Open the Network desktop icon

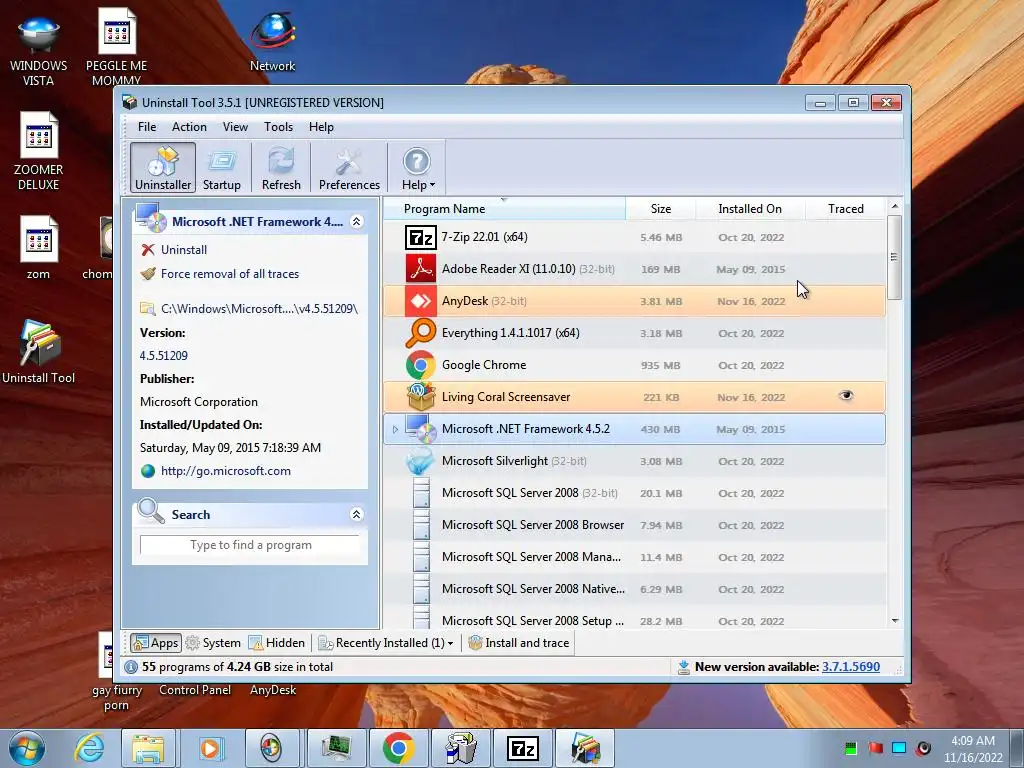272,41
